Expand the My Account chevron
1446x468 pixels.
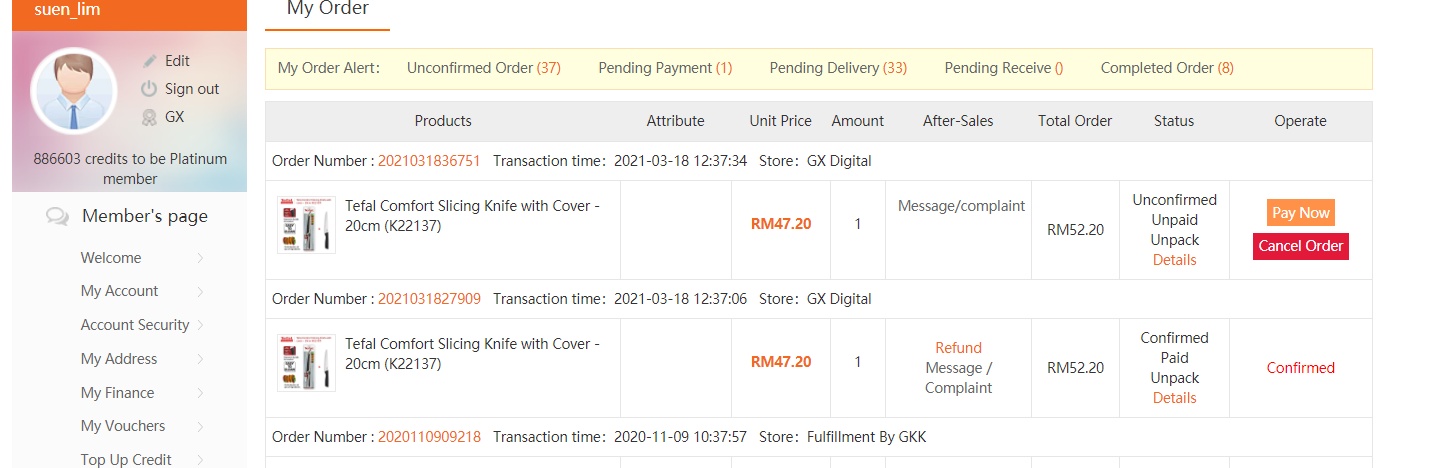(200, 292)
